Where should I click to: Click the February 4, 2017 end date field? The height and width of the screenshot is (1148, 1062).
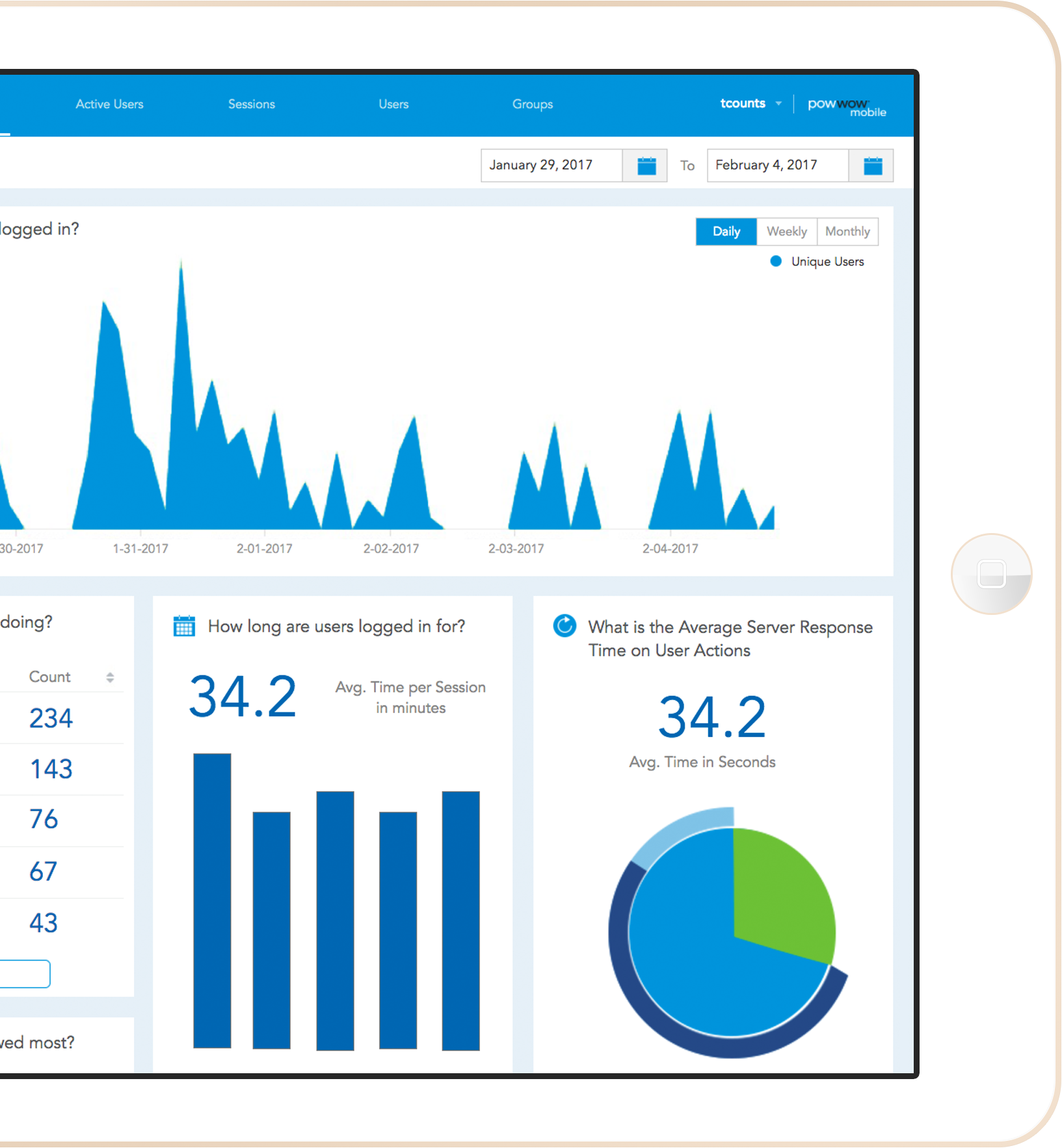pyautogui.click(x=778, y=165)
